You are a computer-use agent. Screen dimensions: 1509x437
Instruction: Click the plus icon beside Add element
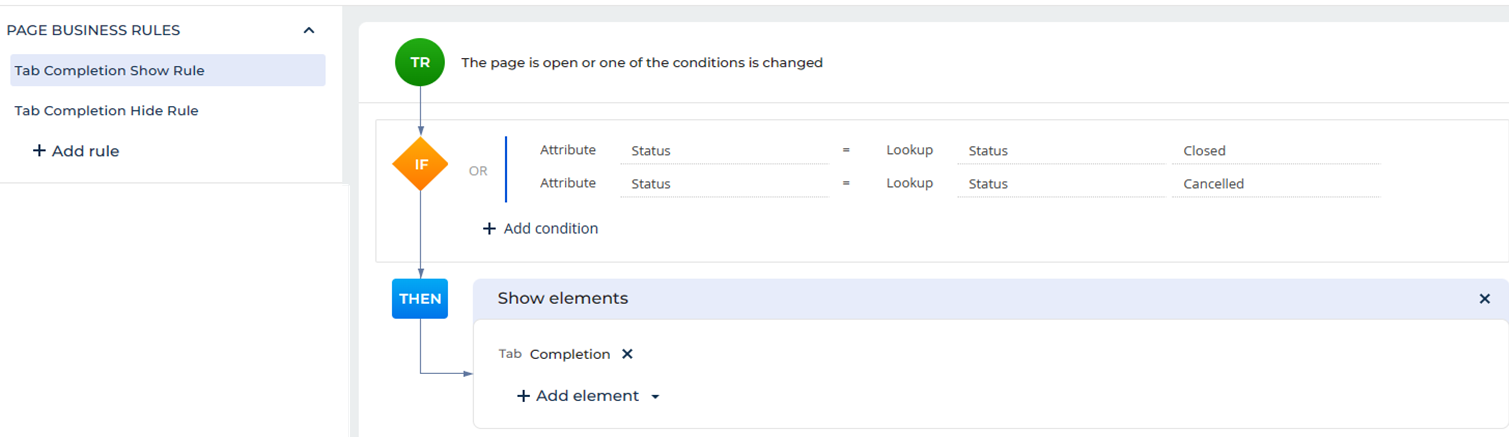523,396
